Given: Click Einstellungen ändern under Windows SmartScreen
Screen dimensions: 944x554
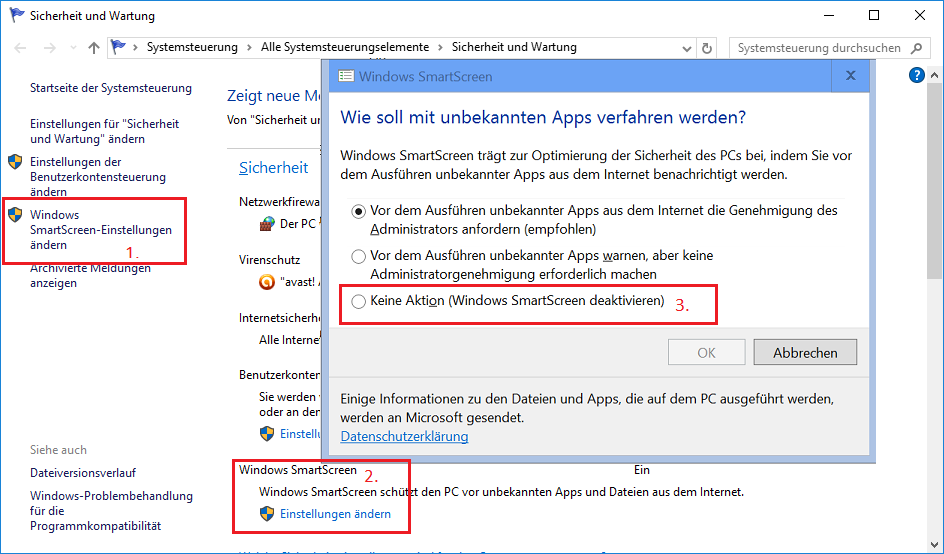Looking at the screenshot, I should (x=335, y=514).
